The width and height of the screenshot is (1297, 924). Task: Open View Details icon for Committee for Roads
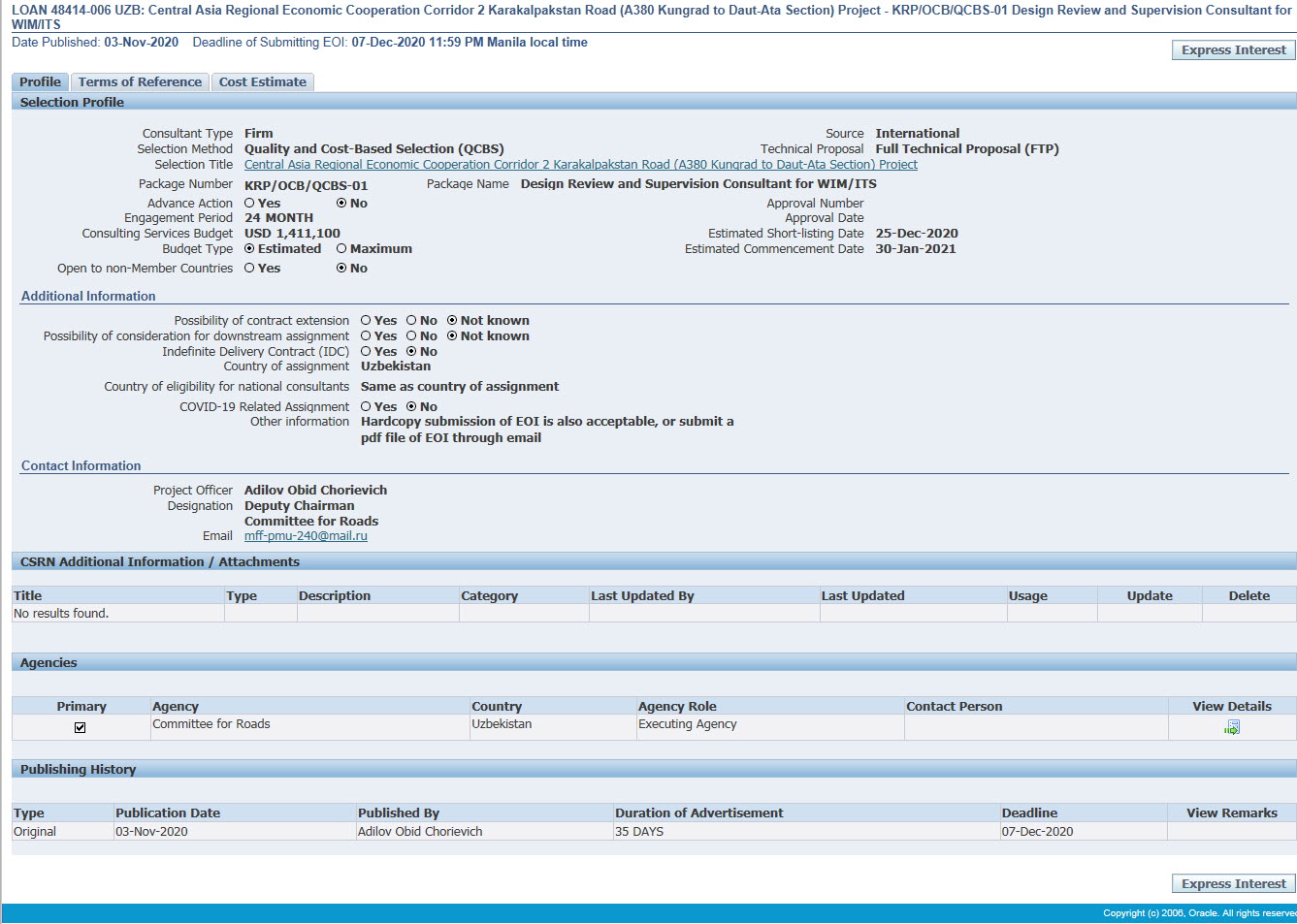pyautogui.click(x=1231, y=727)
